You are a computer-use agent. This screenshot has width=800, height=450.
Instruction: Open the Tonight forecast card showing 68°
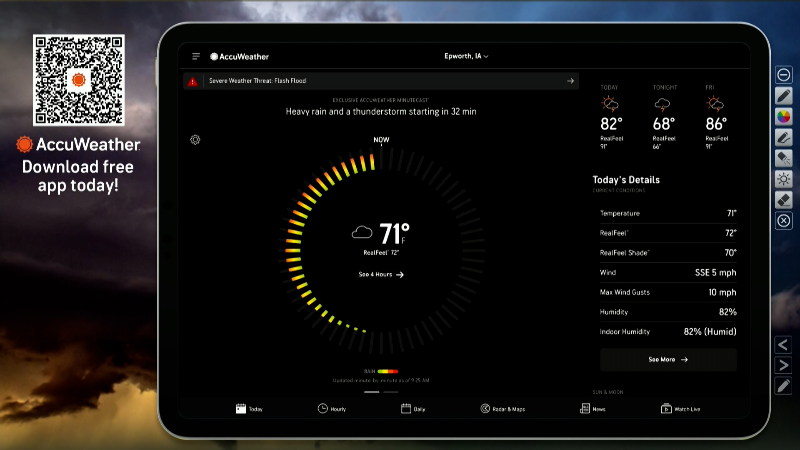click(x=664, y=117)
